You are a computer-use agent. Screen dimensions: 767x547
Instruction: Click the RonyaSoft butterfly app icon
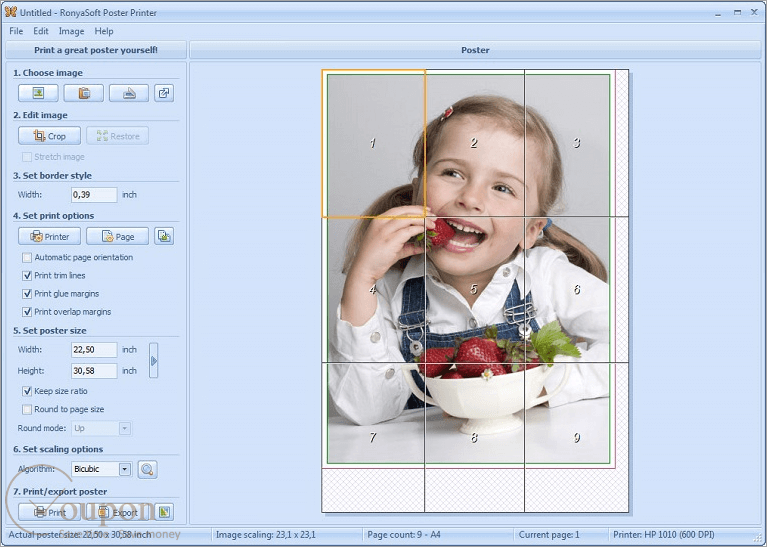(10, 12)
